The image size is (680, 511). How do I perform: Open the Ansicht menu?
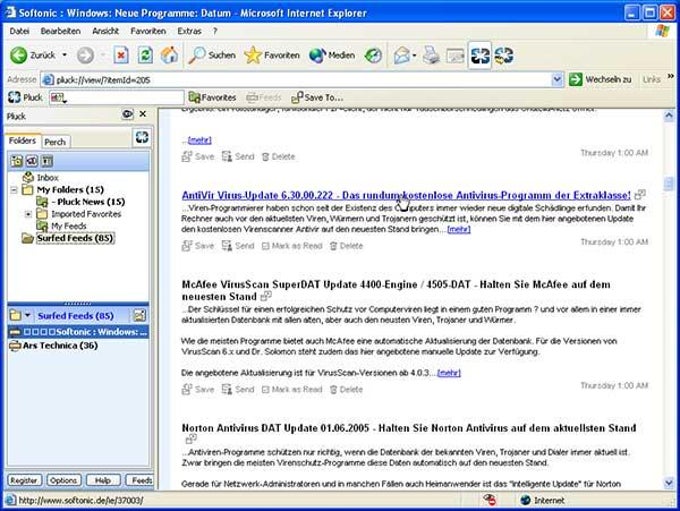coord(105,31)
